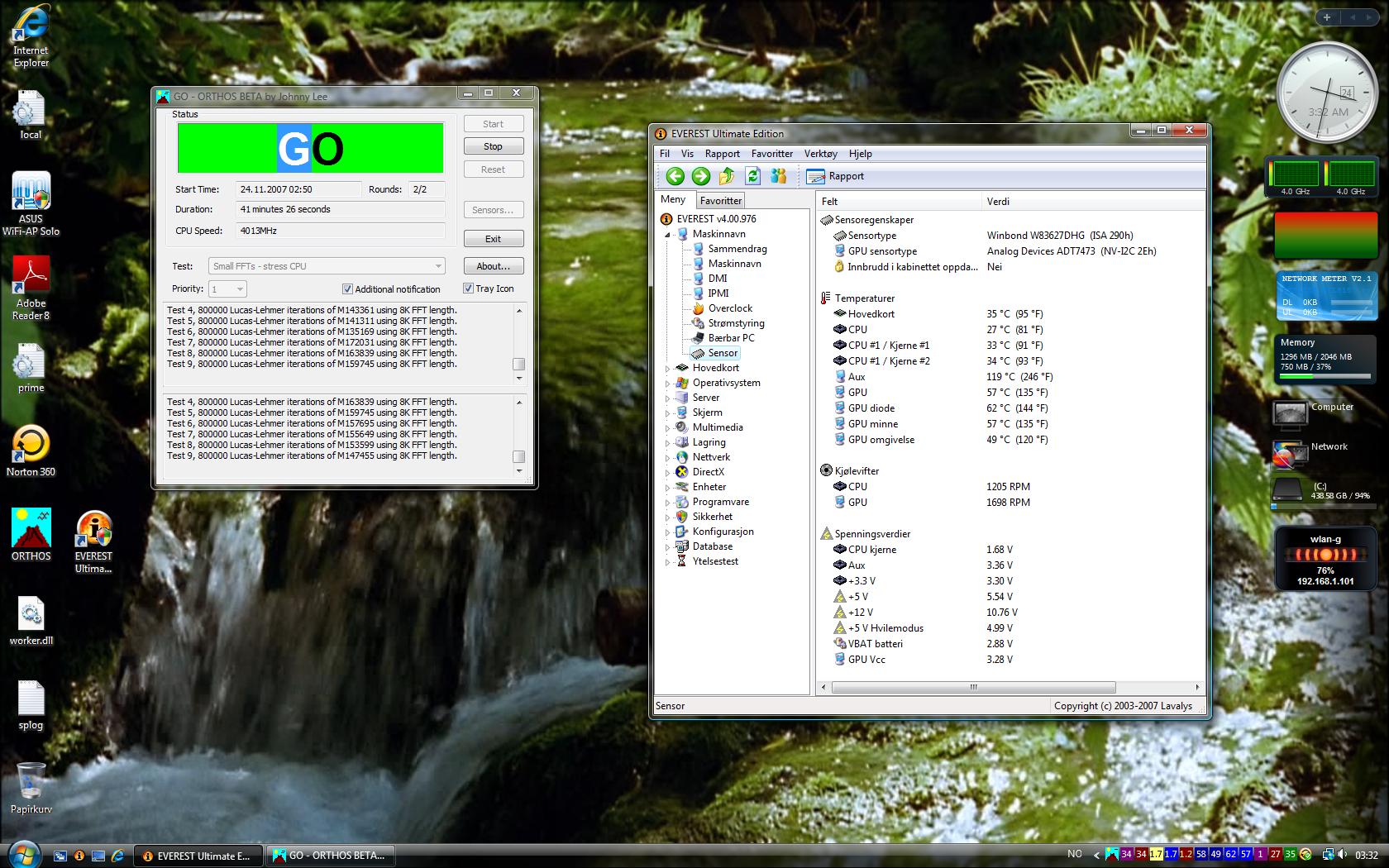Select the EVEREST Ultimate desktop shortcut
Image resolution: width=1389 pixels, height=868 pixels.
click(x=93, y=541)
